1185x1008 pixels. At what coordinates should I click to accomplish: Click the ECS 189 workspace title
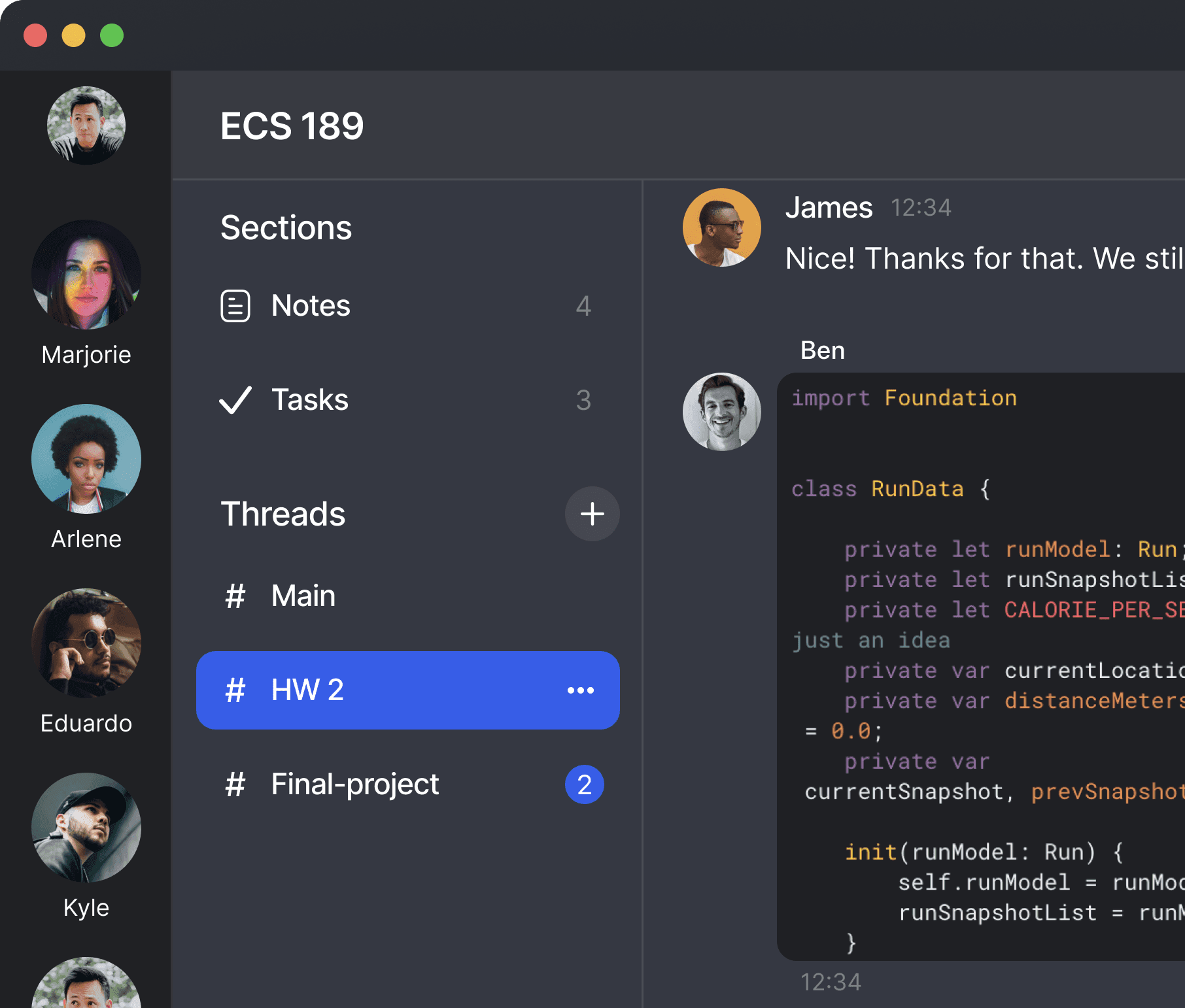pyautogui.click(x=292, y=126)
